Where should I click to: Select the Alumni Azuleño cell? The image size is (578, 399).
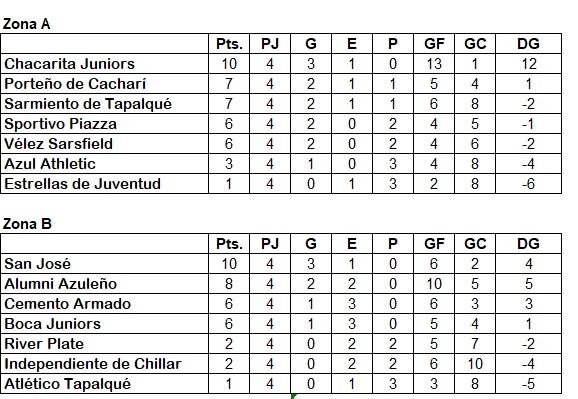click(x=105, y=284)
